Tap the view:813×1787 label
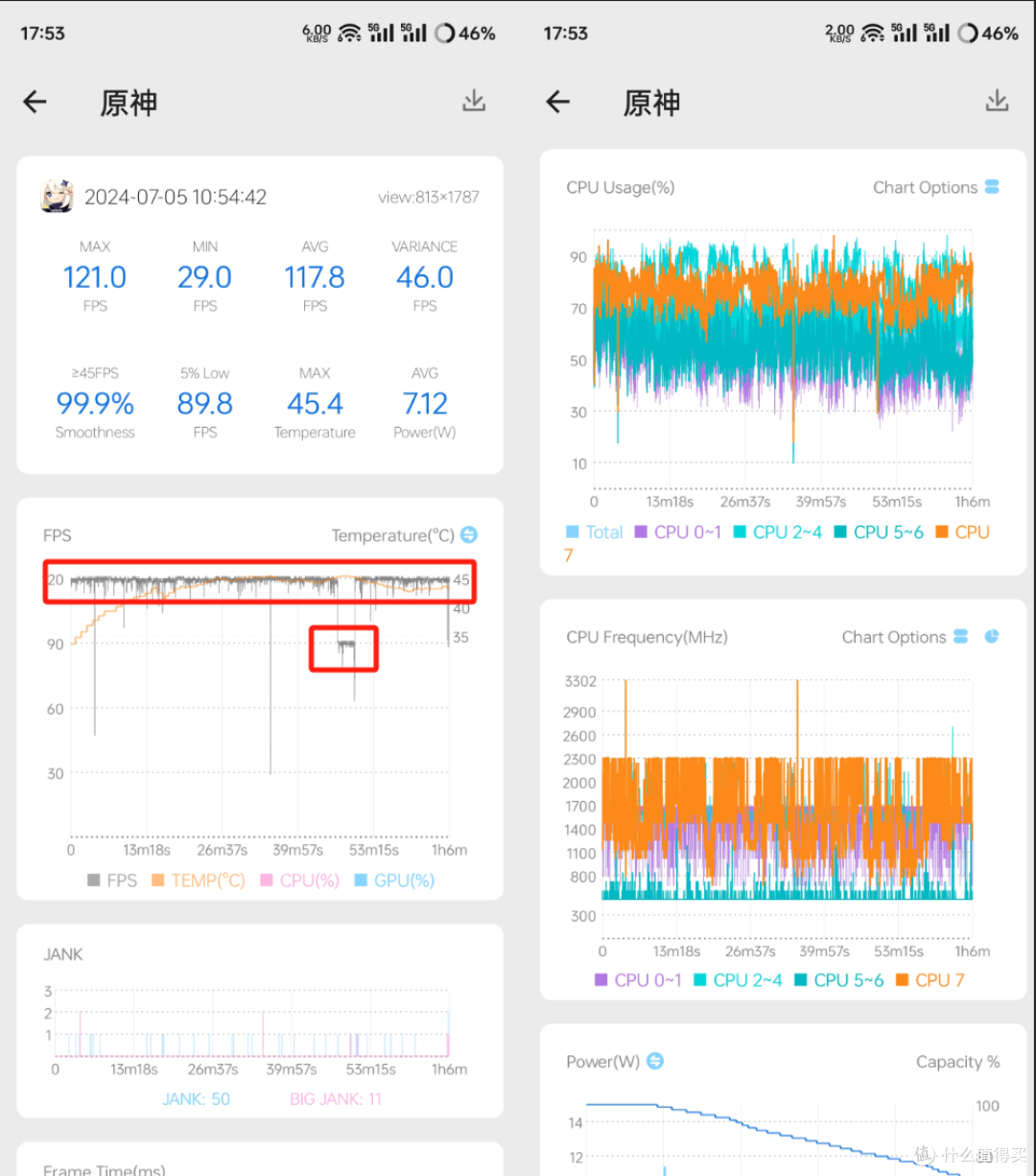1036x1176 pixels. 429,198
